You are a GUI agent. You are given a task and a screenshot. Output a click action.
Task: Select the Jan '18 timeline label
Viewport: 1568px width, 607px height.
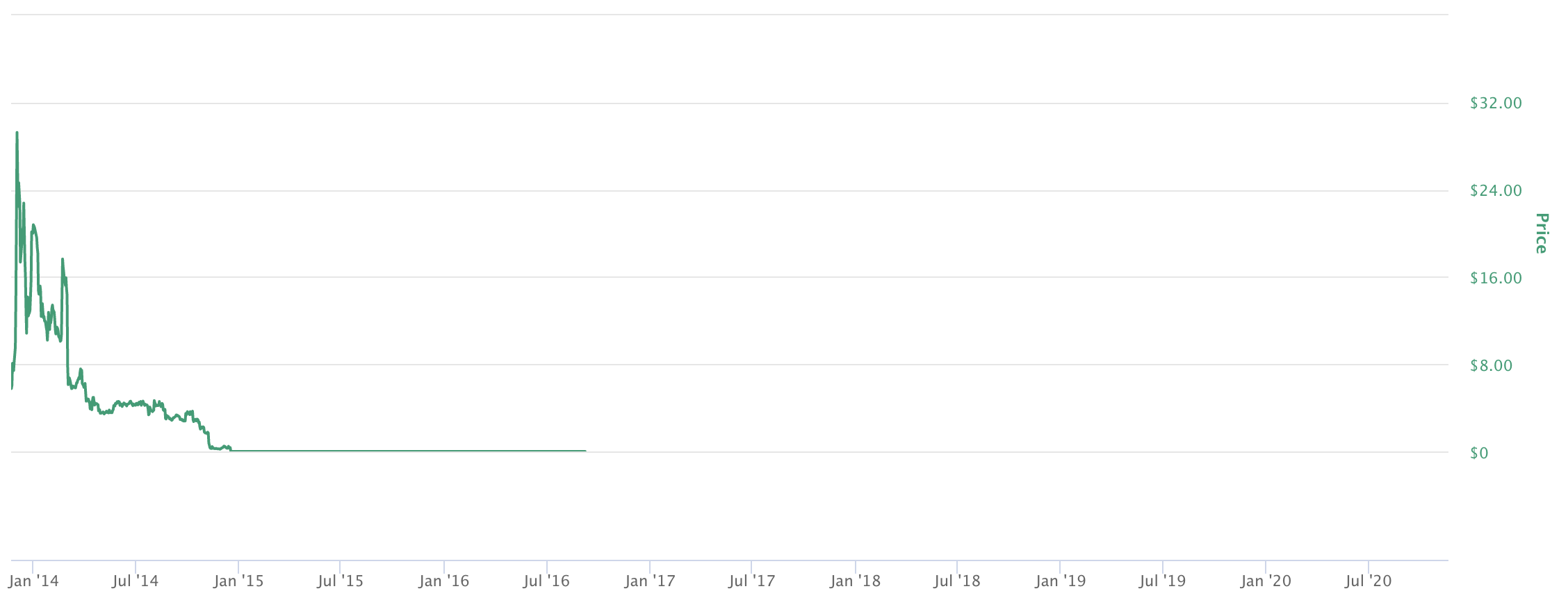click(x=855, y=581)
